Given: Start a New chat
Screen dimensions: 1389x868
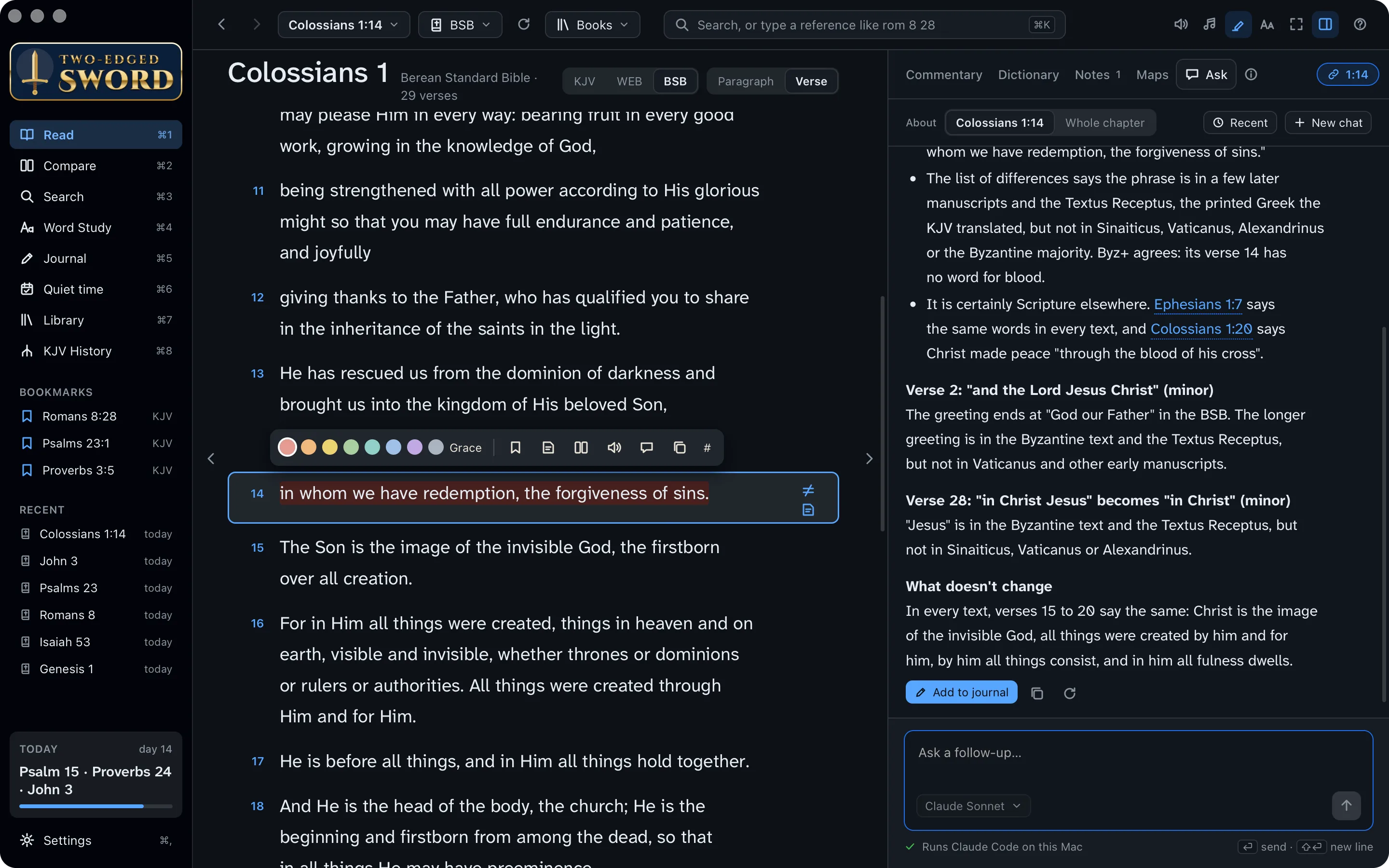Looking at the screenshot, I should (1328, 123).
